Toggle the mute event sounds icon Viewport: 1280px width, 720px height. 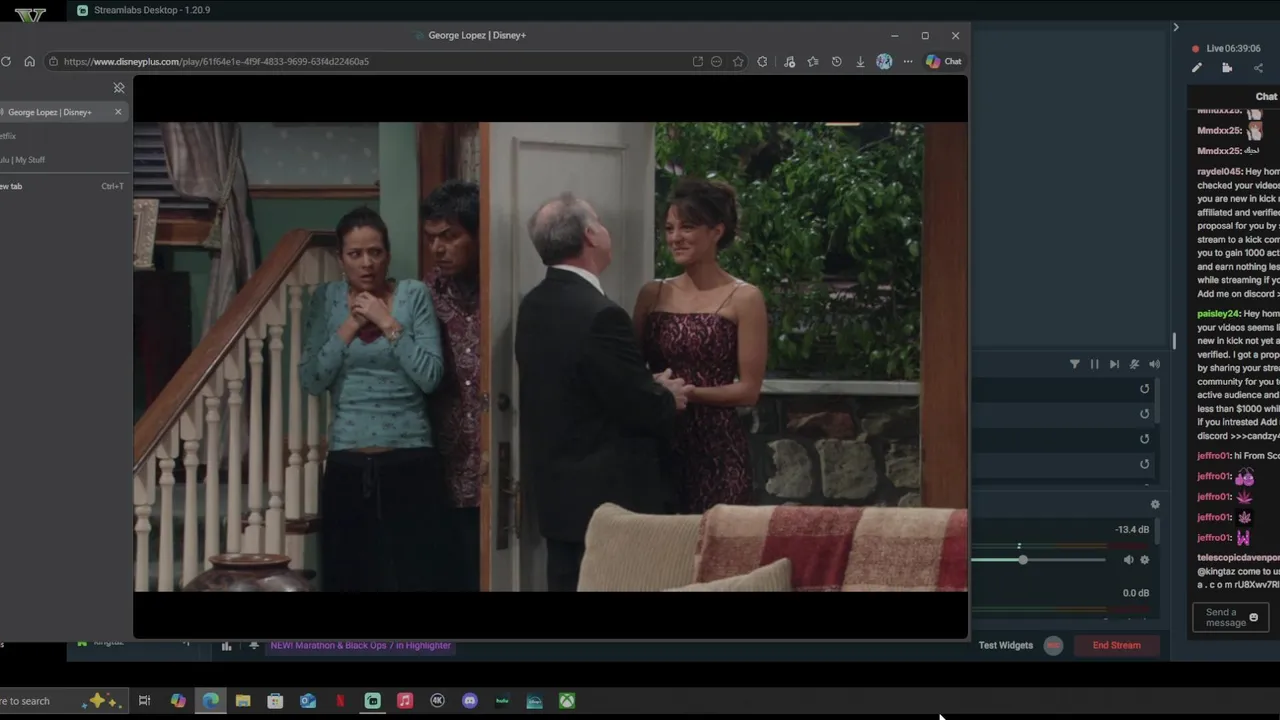[x=1134, y=364]
